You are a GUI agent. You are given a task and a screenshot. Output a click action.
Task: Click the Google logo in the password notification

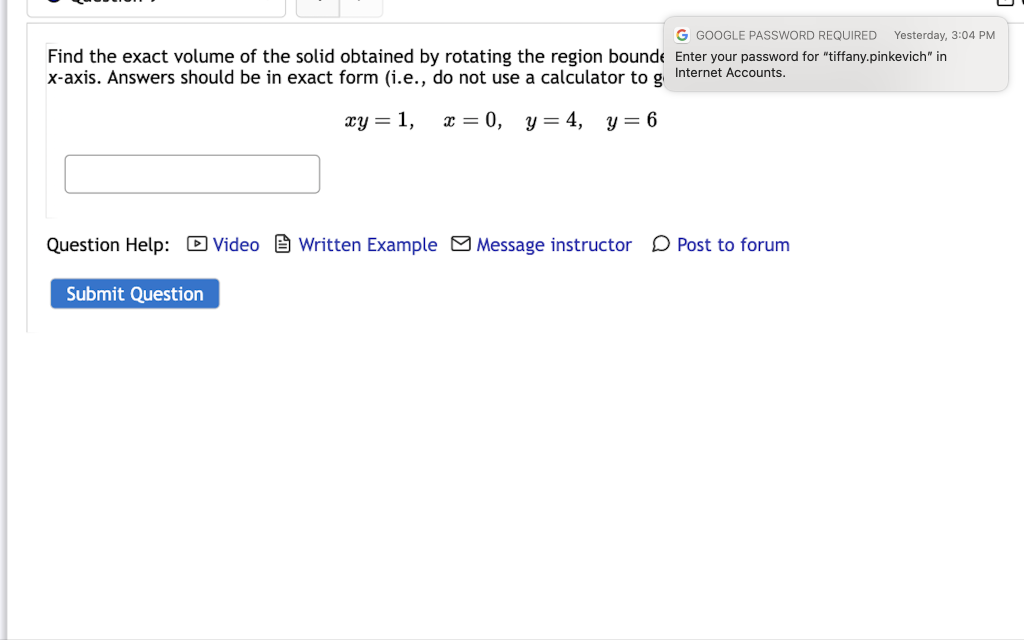(x=682, y=34)
